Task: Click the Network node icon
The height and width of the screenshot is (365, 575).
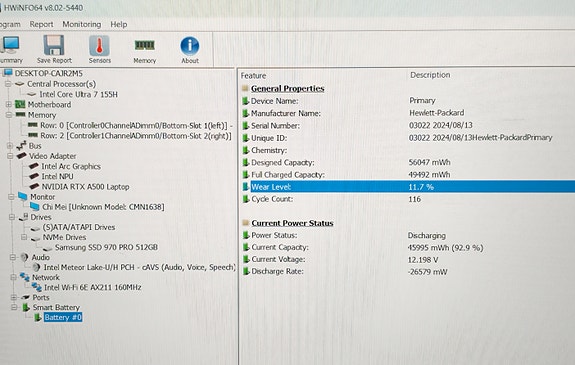Action: point(25,277)
